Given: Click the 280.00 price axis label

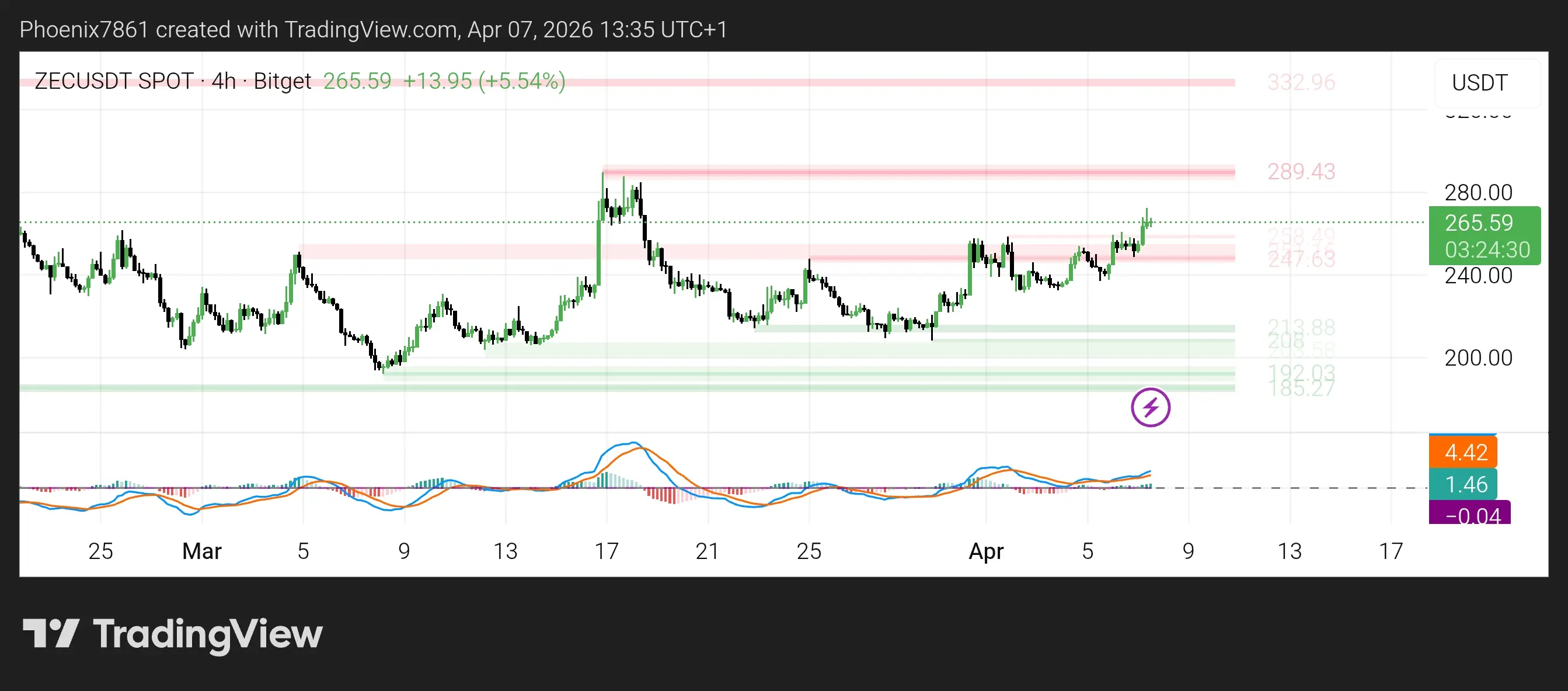Looking at the screenshot, I should click(x=1478, y=193).
